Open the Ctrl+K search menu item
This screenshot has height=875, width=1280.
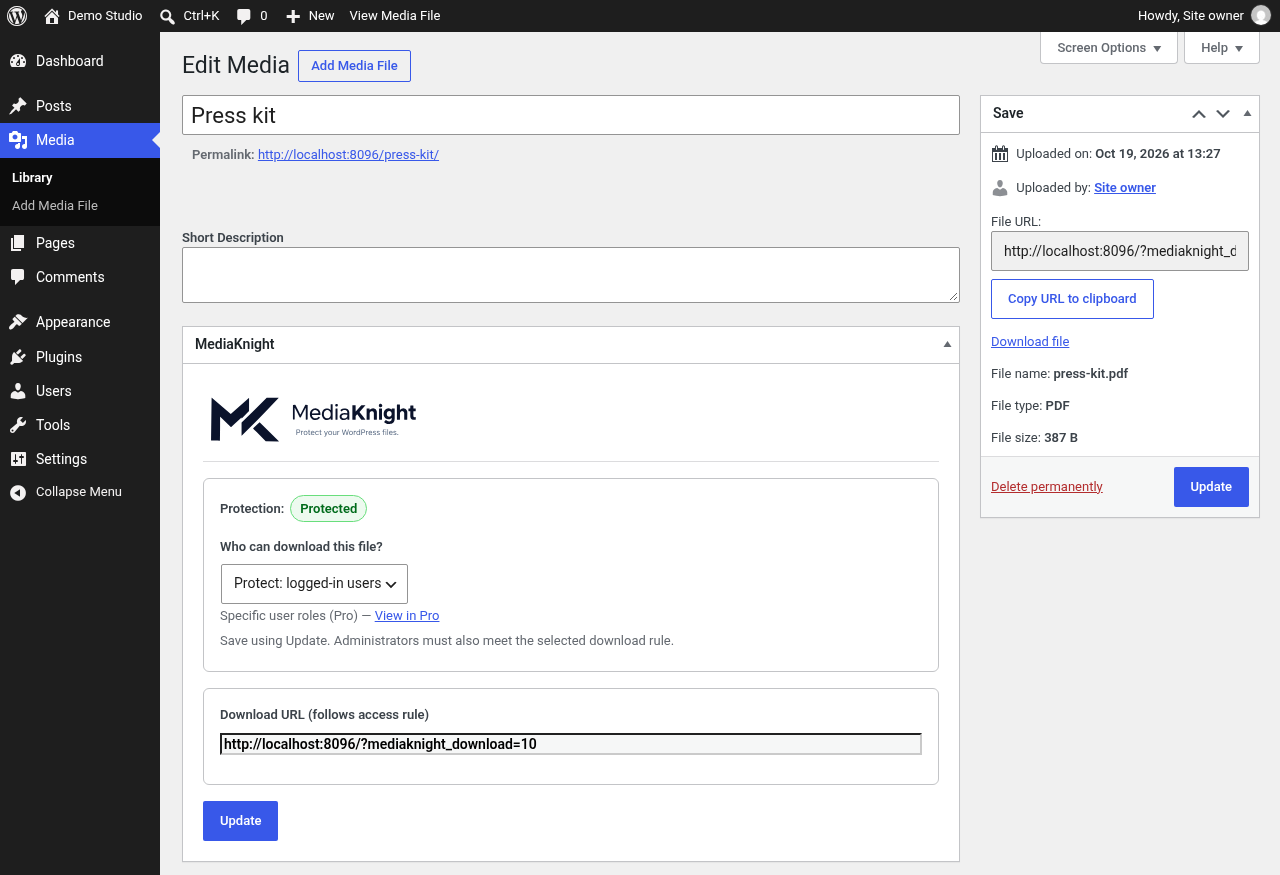(x=189, y=16)
